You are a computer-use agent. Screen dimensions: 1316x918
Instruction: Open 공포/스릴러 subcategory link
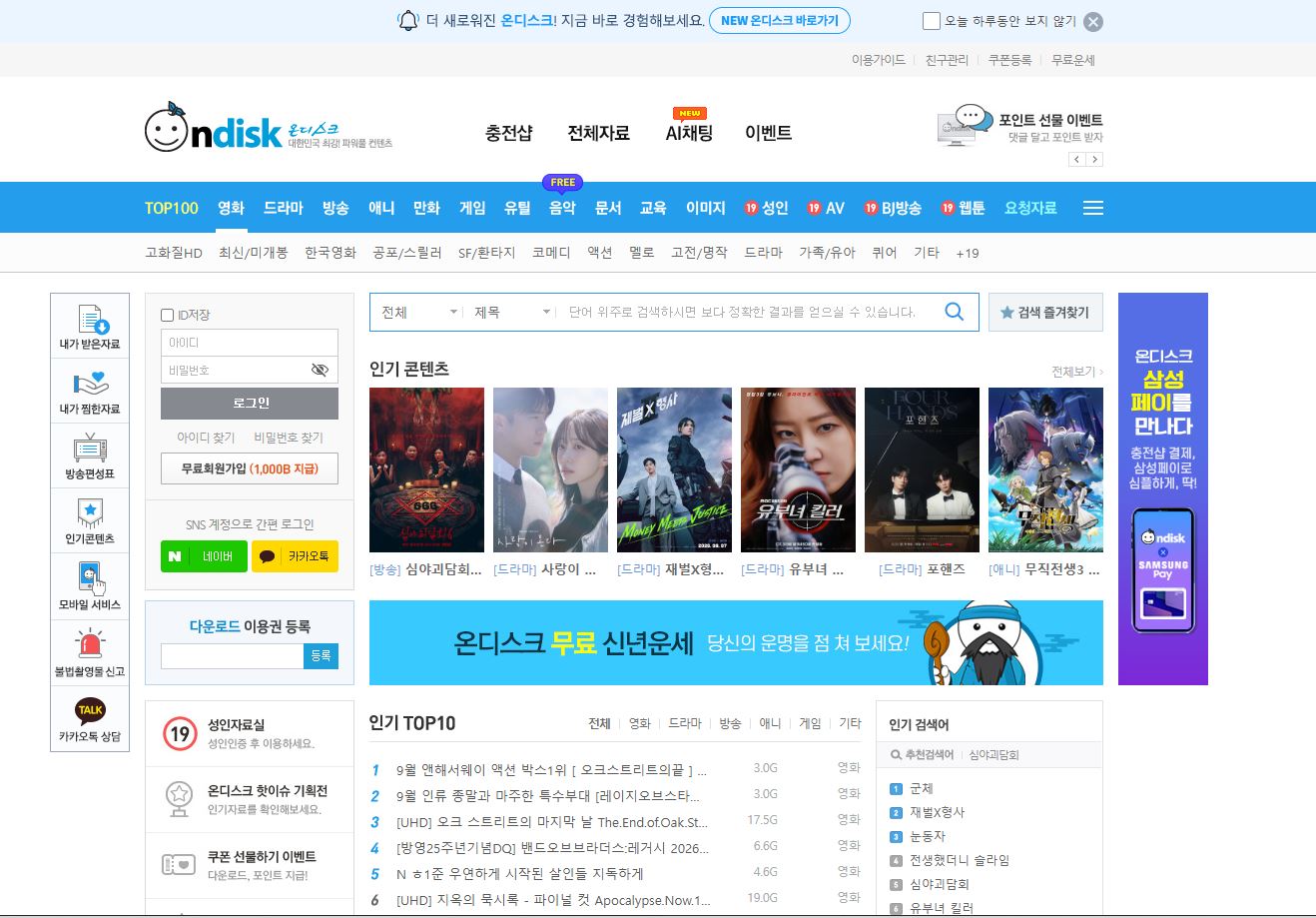(407, 253)
